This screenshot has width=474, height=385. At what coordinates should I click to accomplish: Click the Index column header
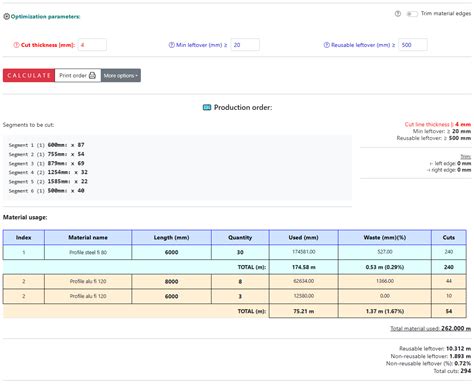click(x=24, y=237)
